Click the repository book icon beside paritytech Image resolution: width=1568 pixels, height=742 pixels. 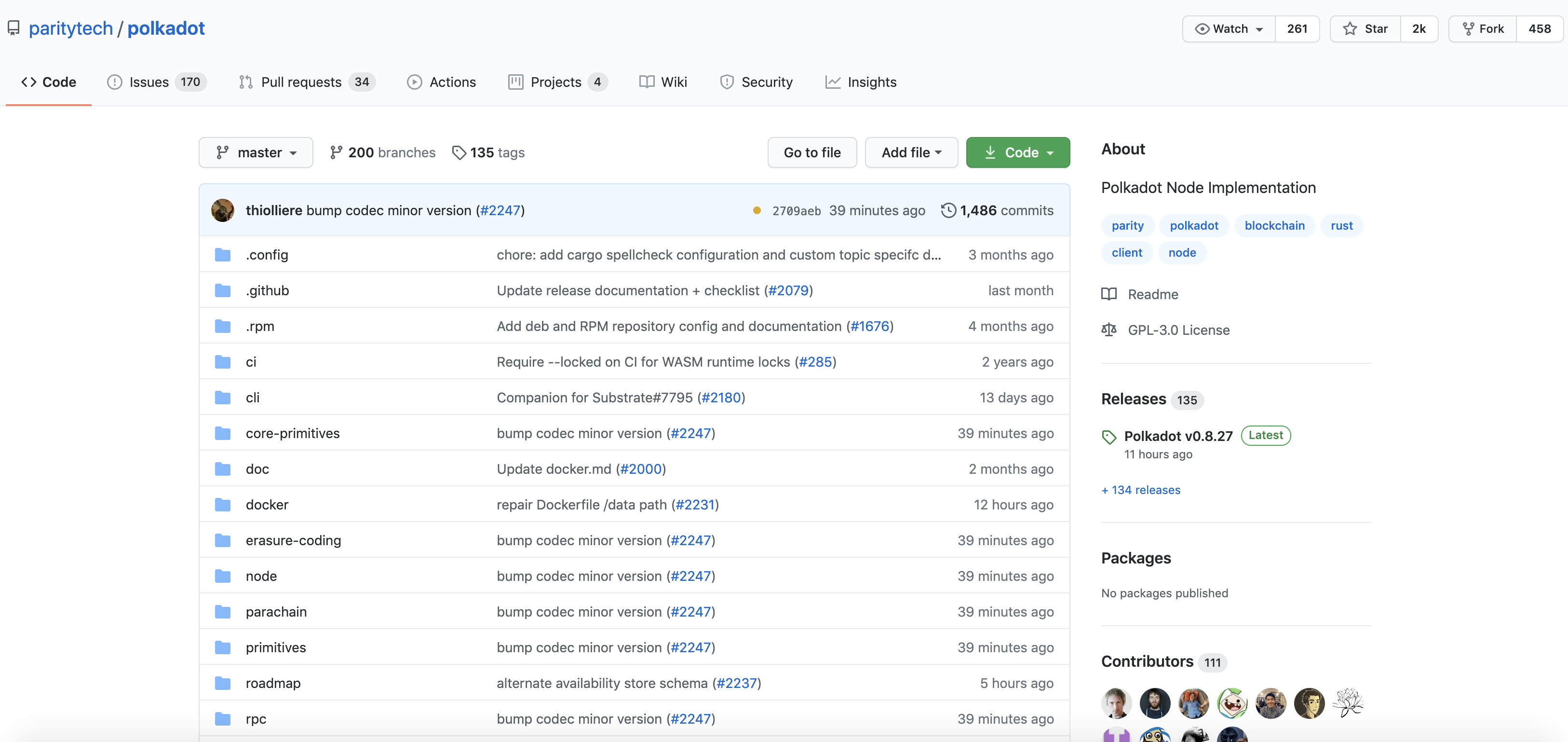pos(14,28)
